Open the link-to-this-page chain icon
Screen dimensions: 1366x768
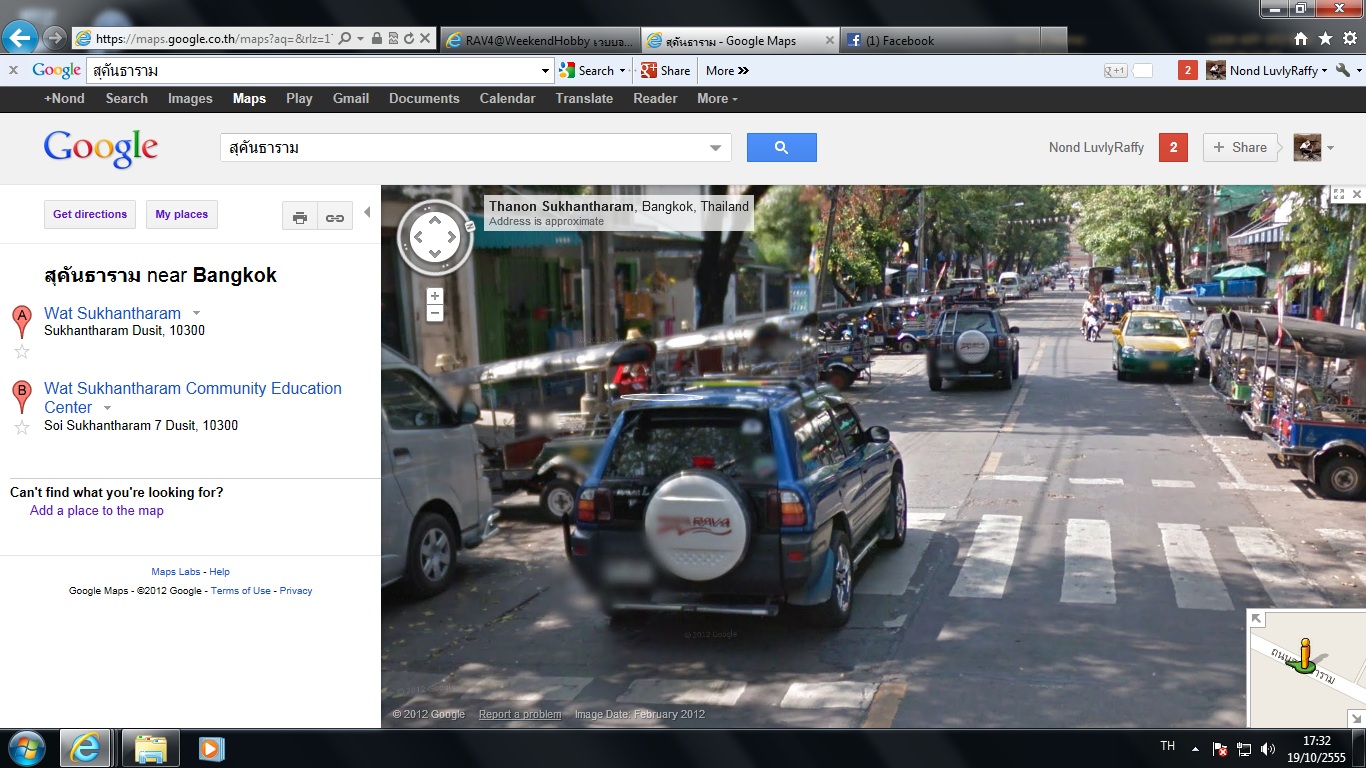[335, 217]
